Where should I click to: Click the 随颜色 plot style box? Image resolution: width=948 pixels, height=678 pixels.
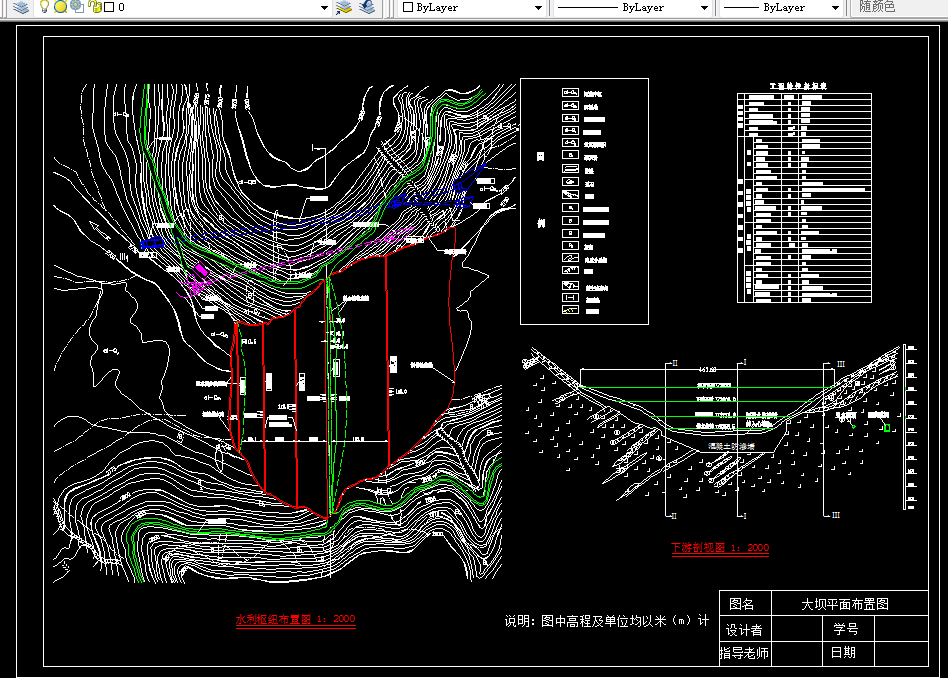pos(899,7)
